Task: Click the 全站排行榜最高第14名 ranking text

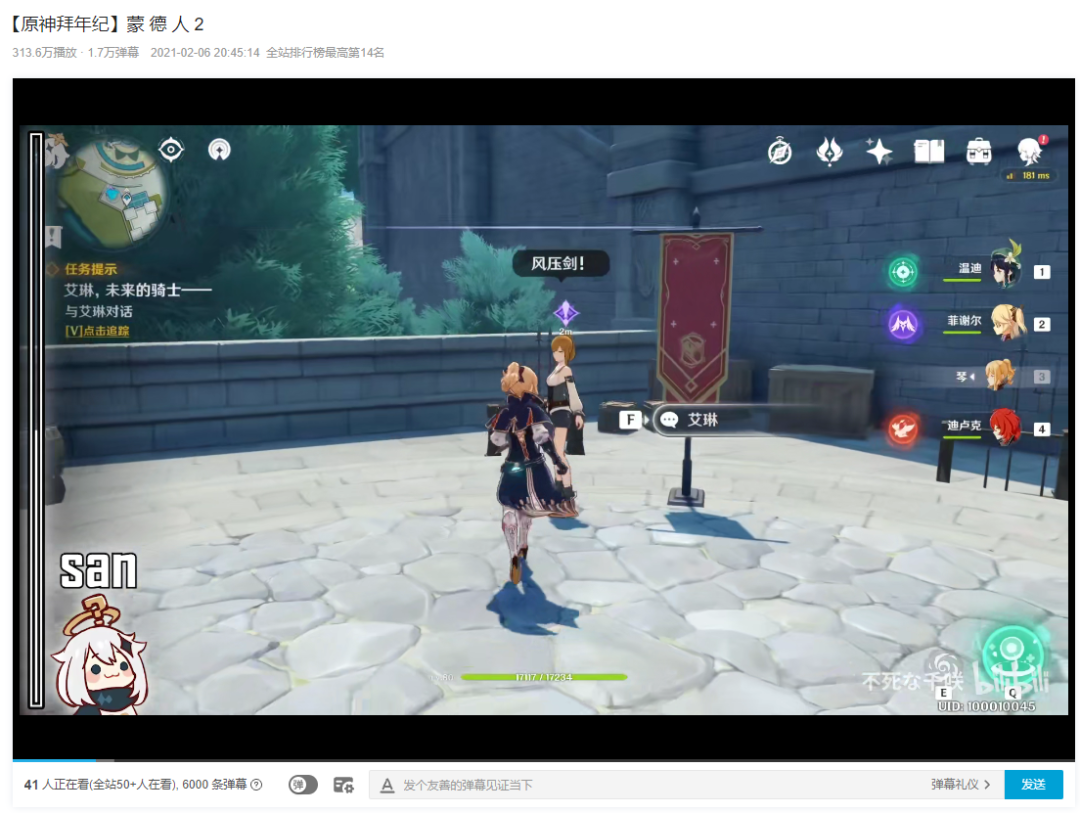Action: click(x=325, y=53)
